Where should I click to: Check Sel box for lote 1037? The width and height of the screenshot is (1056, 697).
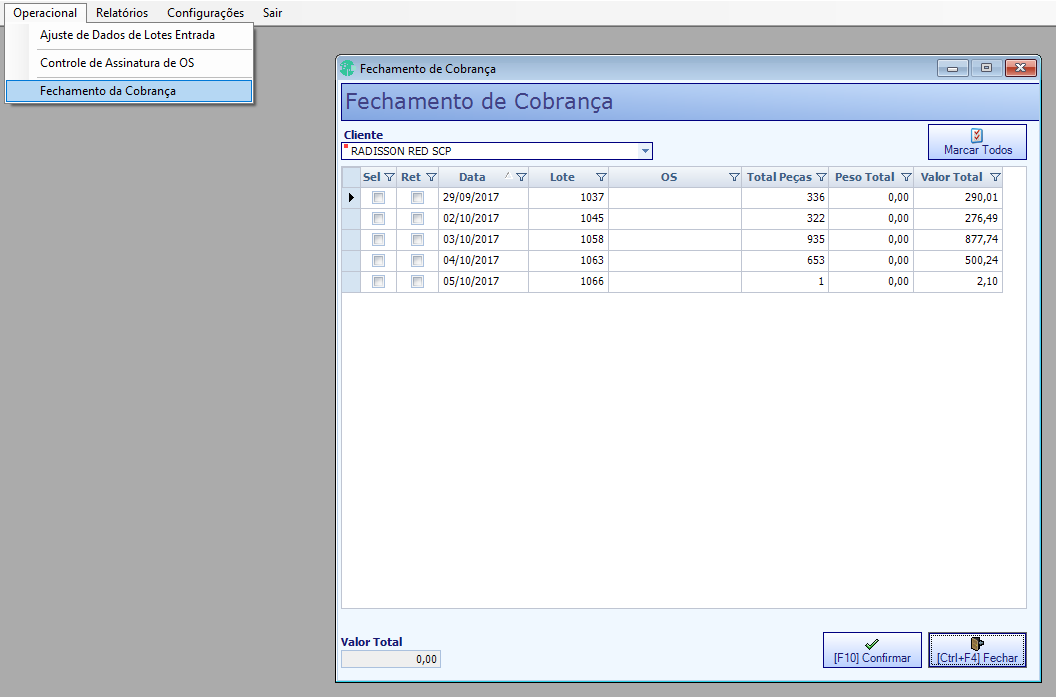[x=378, y=198]
